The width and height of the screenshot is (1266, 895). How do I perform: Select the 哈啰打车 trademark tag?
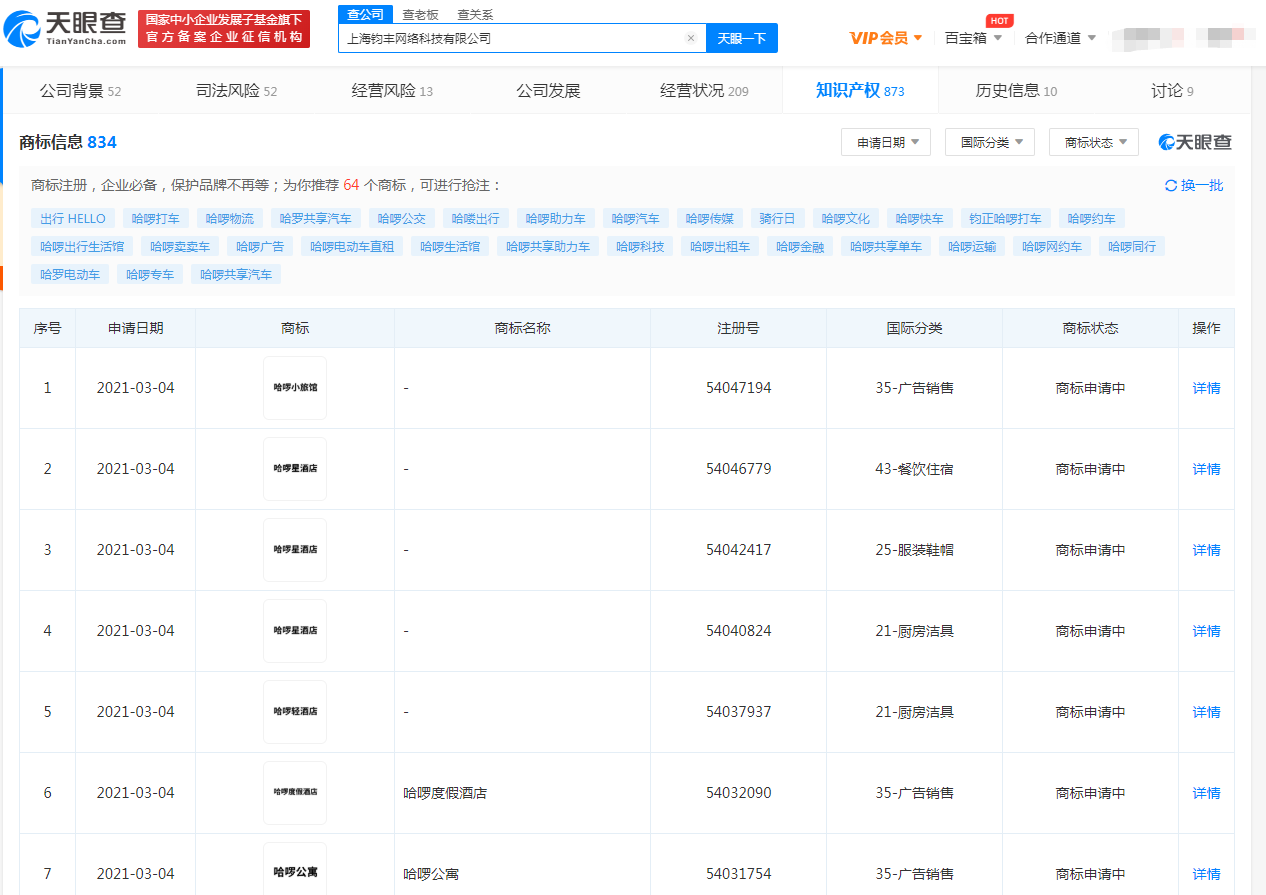point(156,218)
